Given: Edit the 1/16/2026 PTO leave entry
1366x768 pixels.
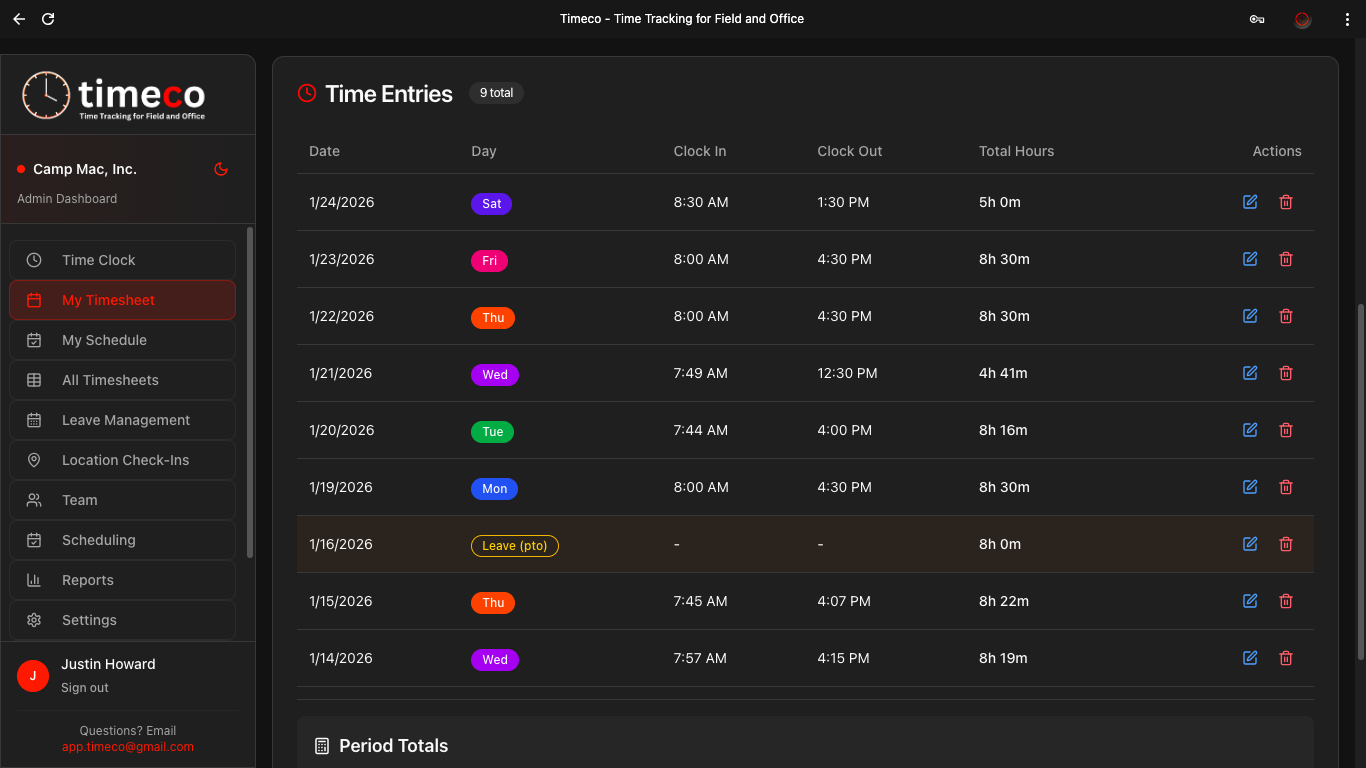Looking at the screenshot, I should (x=1250, y=544).
